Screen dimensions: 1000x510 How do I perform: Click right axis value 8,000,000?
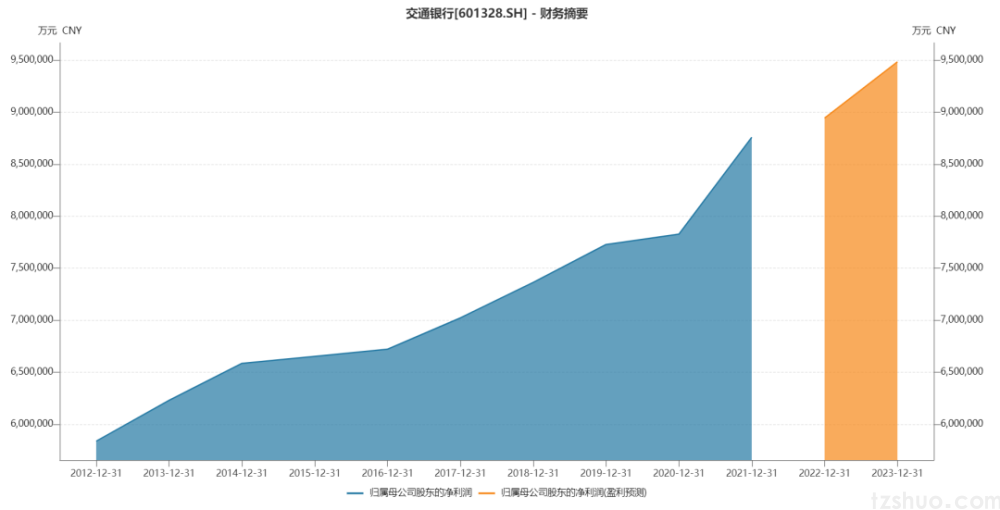[x=962, y=215]
